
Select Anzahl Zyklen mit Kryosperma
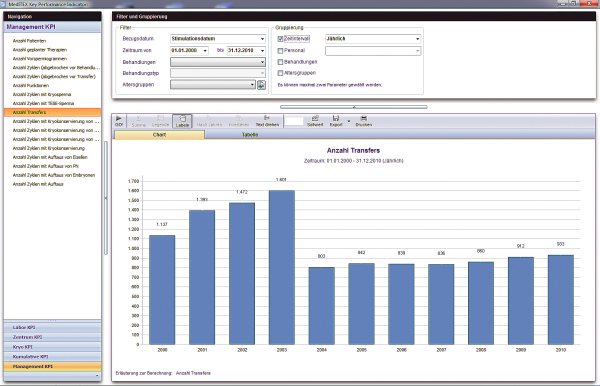tap(42, 94)
